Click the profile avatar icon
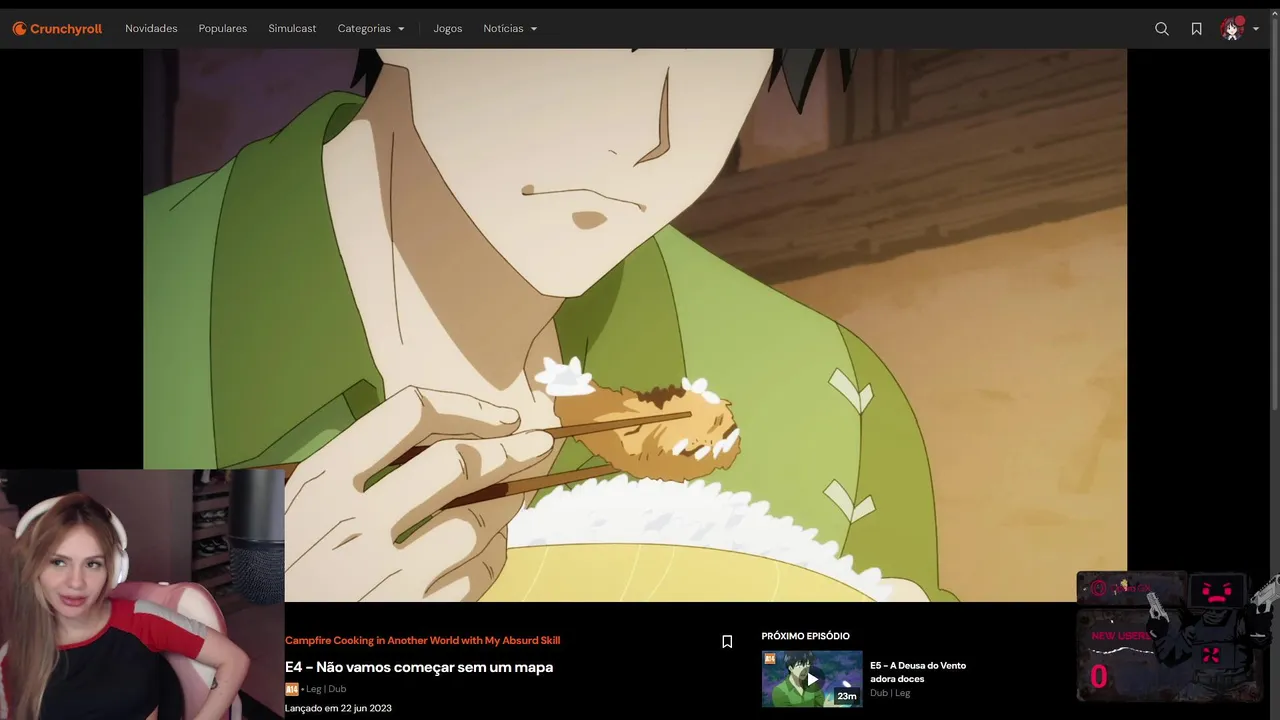This screenshot has width=1280, height=720. pyautogui.click(x=1231, y=29)
